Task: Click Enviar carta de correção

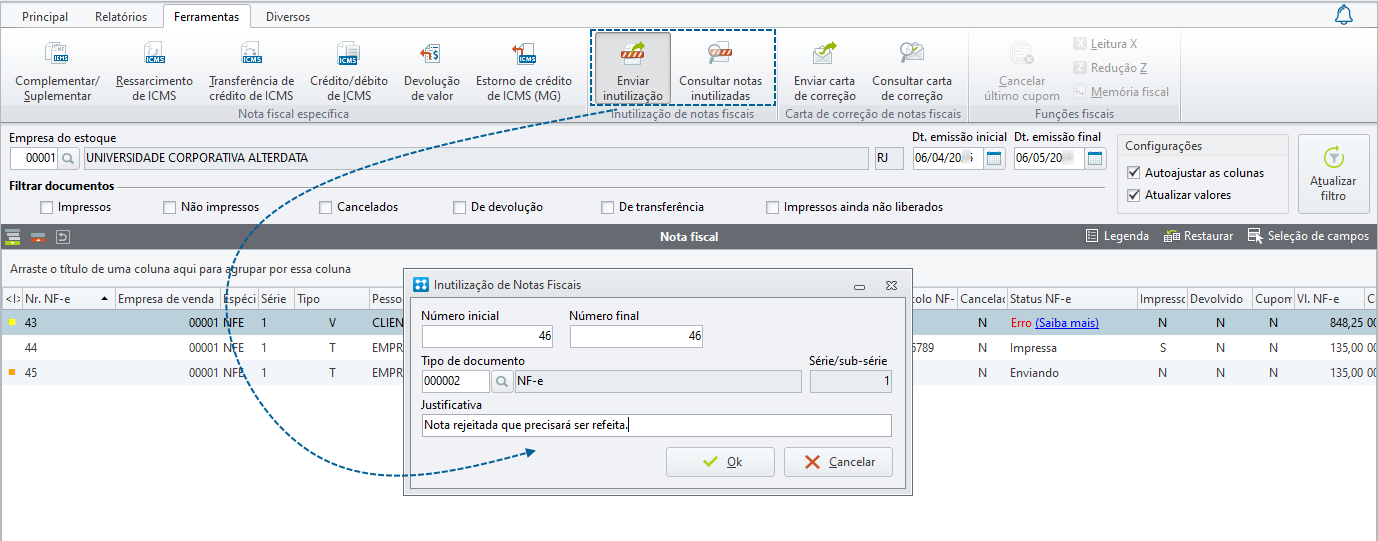Action: tap(825, 71)
